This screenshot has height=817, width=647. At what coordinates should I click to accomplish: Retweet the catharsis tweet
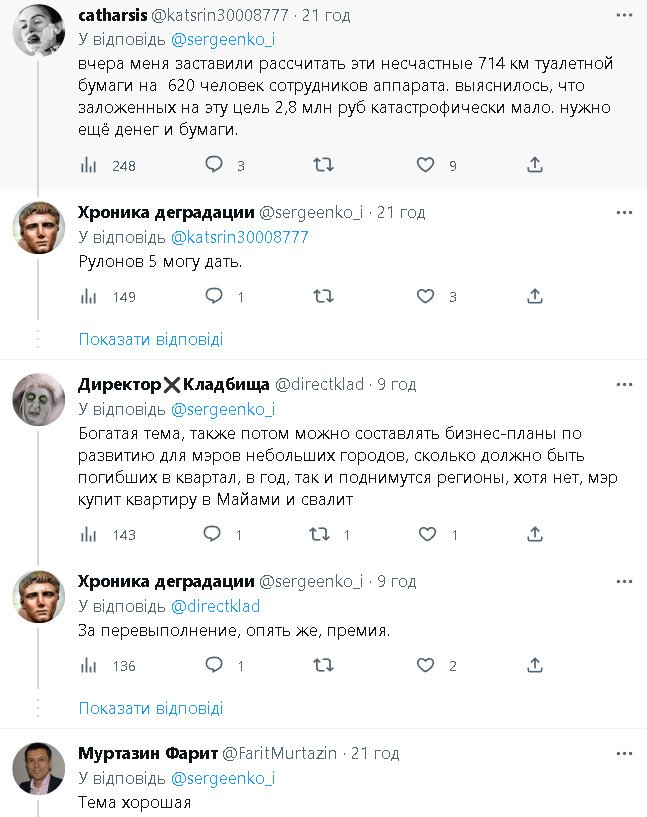[x=323, y=165]
